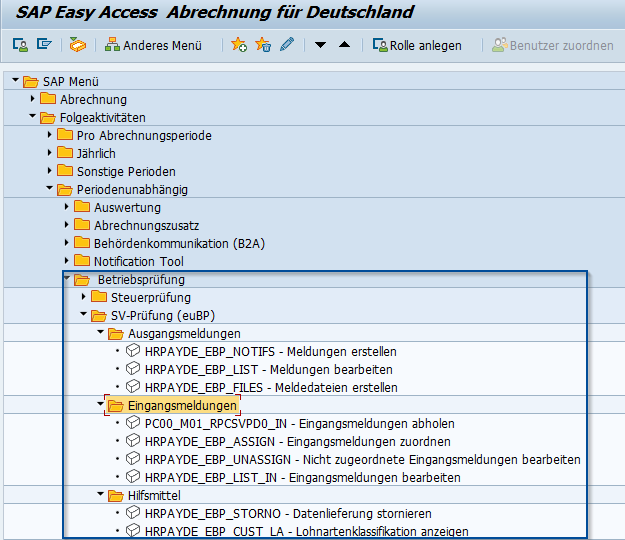
Task: Select 'Meldedateien erstellen' transaction text
Action: tap(336, 387)
